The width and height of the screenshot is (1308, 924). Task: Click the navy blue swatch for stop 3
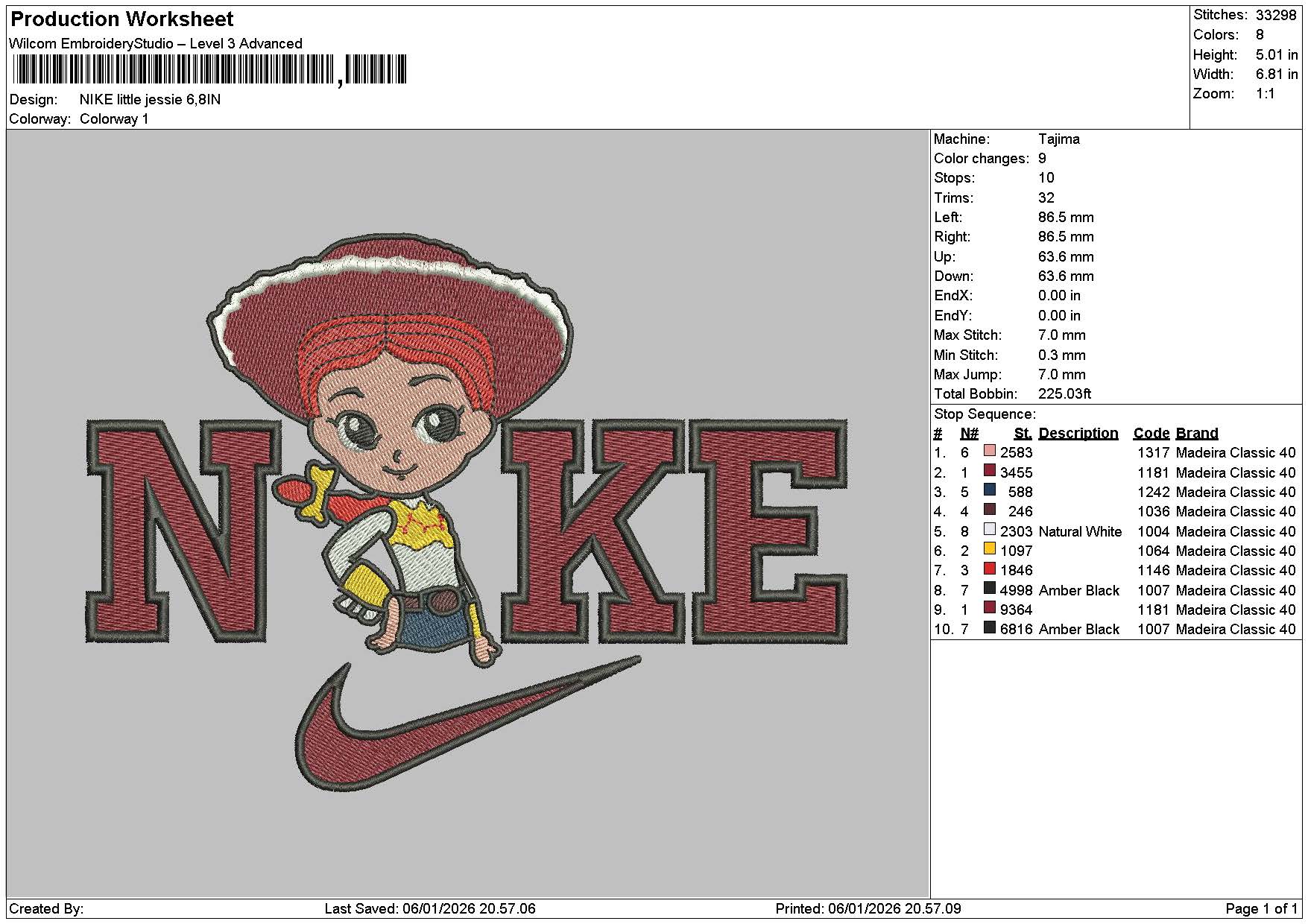[990, 490]
